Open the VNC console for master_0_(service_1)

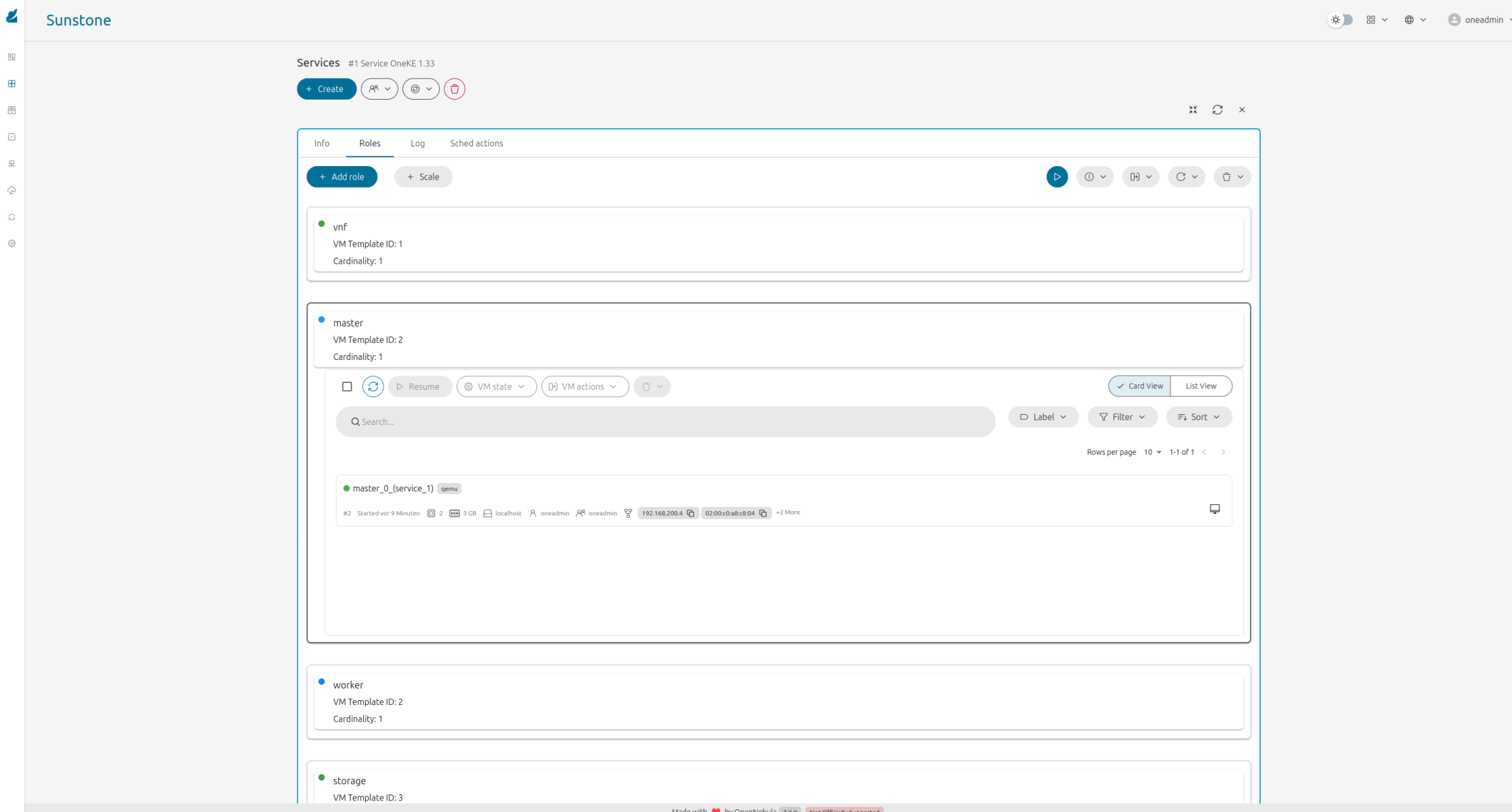[x=1215, y=508]
